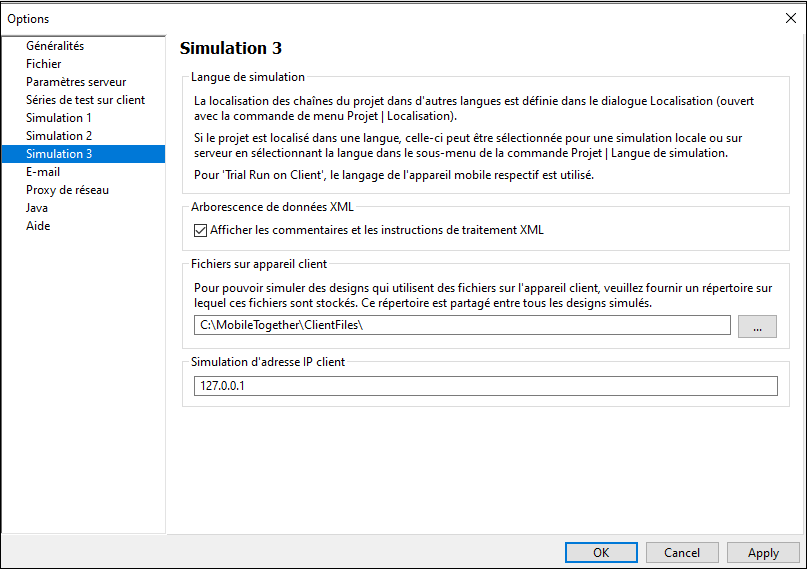The width and height of the screenshot is (807, 569).
Task: Select Simulation 3 in sidebar
Action: (59, 154)
